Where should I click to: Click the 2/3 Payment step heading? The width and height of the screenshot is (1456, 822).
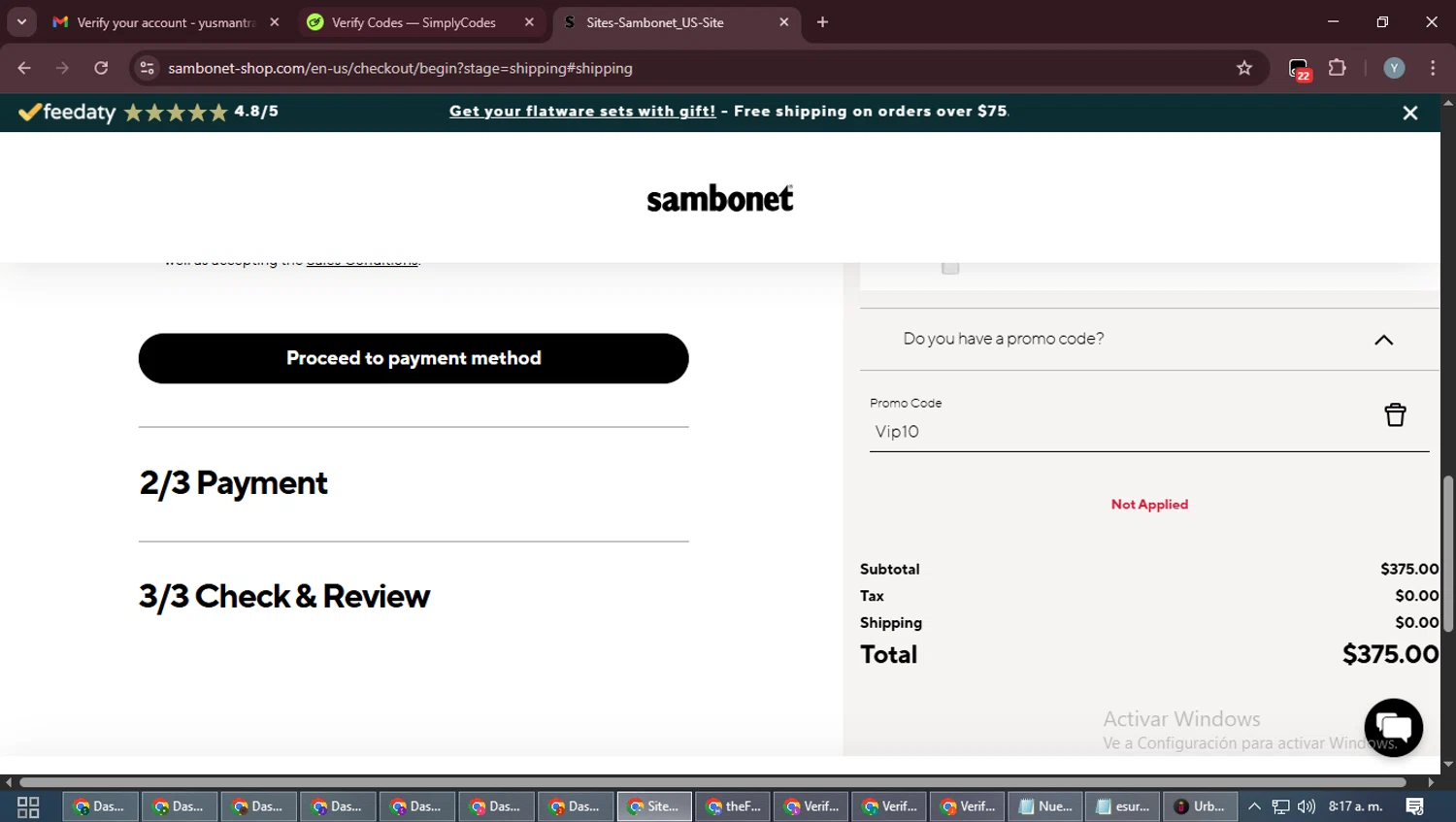pos(234,483)
